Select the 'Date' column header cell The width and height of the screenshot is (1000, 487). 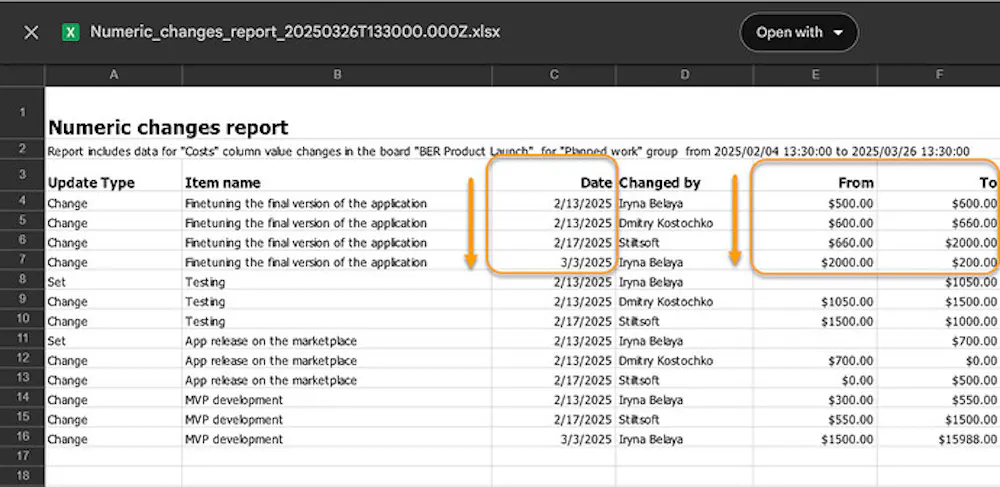[596, 183]
